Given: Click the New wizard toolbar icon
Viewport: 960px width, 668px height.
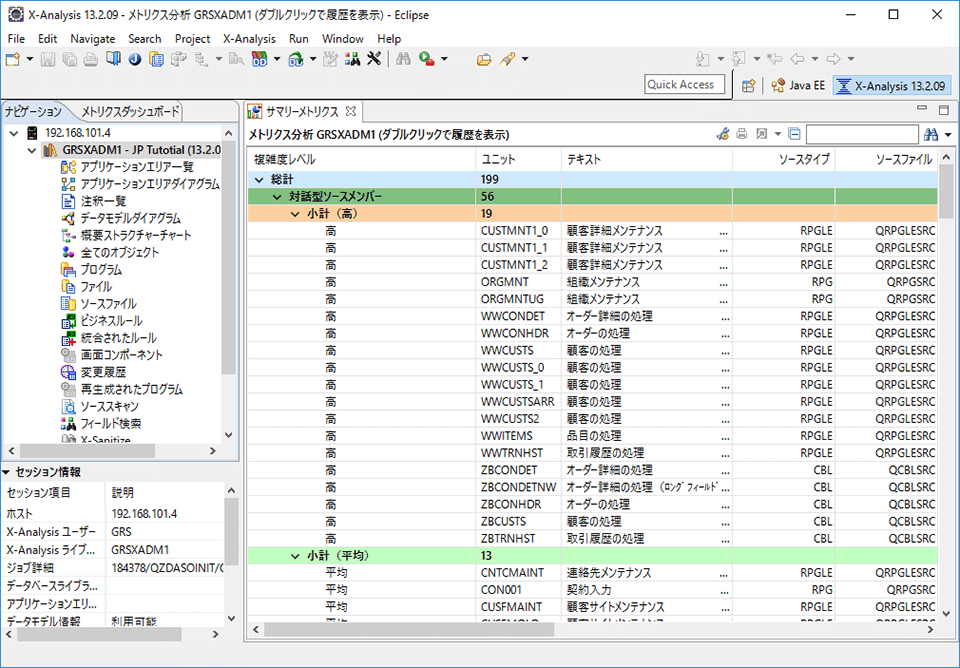Looking at the screenshot, I should pos(13,59).
